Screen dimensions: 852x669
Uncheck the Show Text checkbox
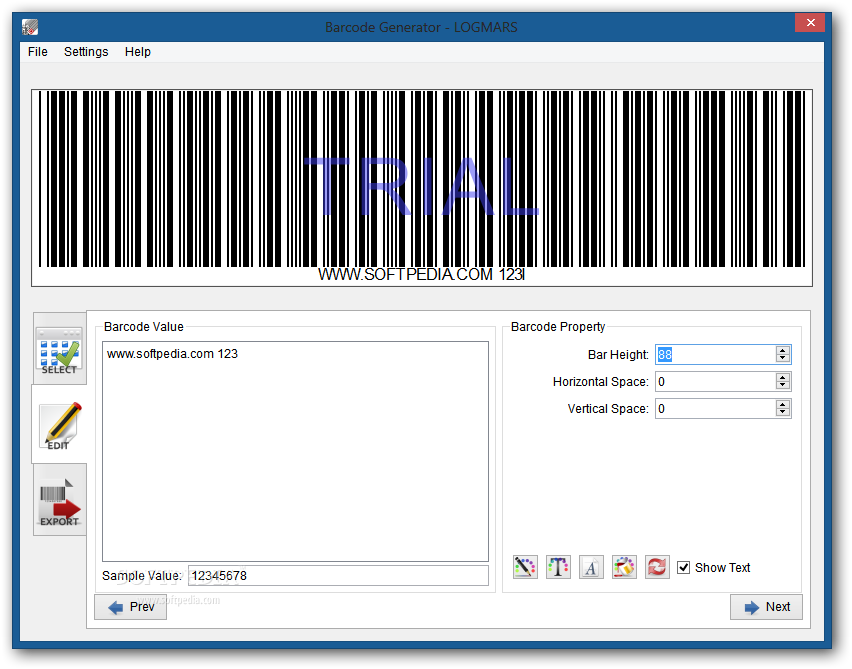(x=684, y=567)
